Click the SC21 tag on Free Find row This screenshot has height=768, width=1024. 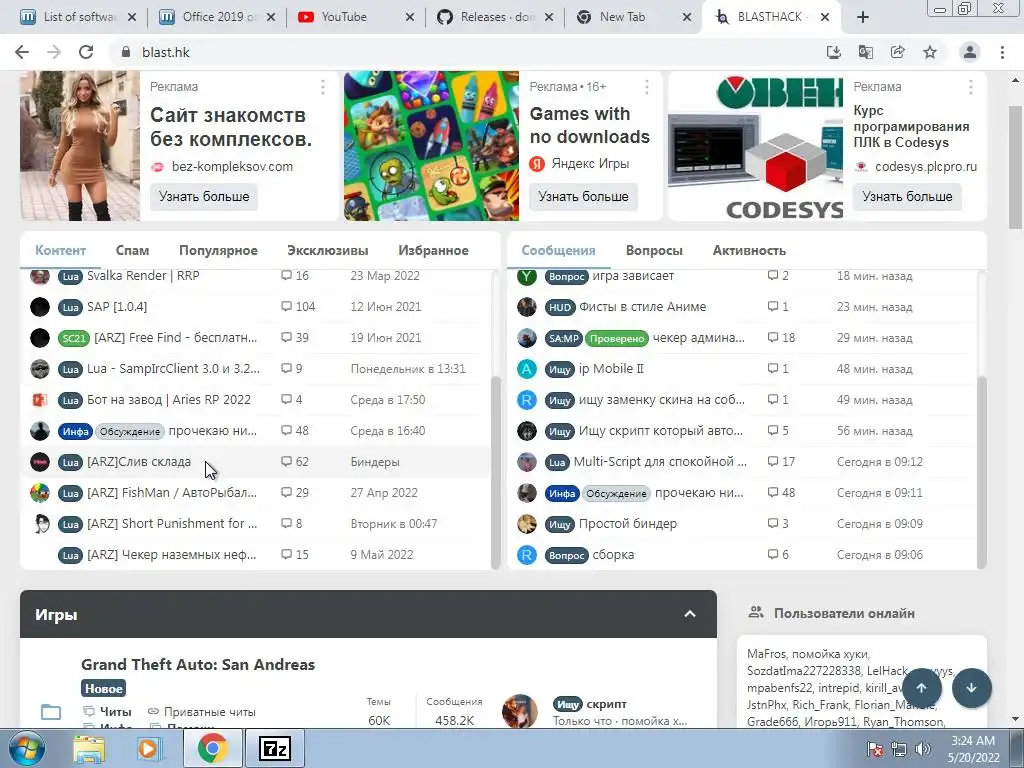[74, 338]
